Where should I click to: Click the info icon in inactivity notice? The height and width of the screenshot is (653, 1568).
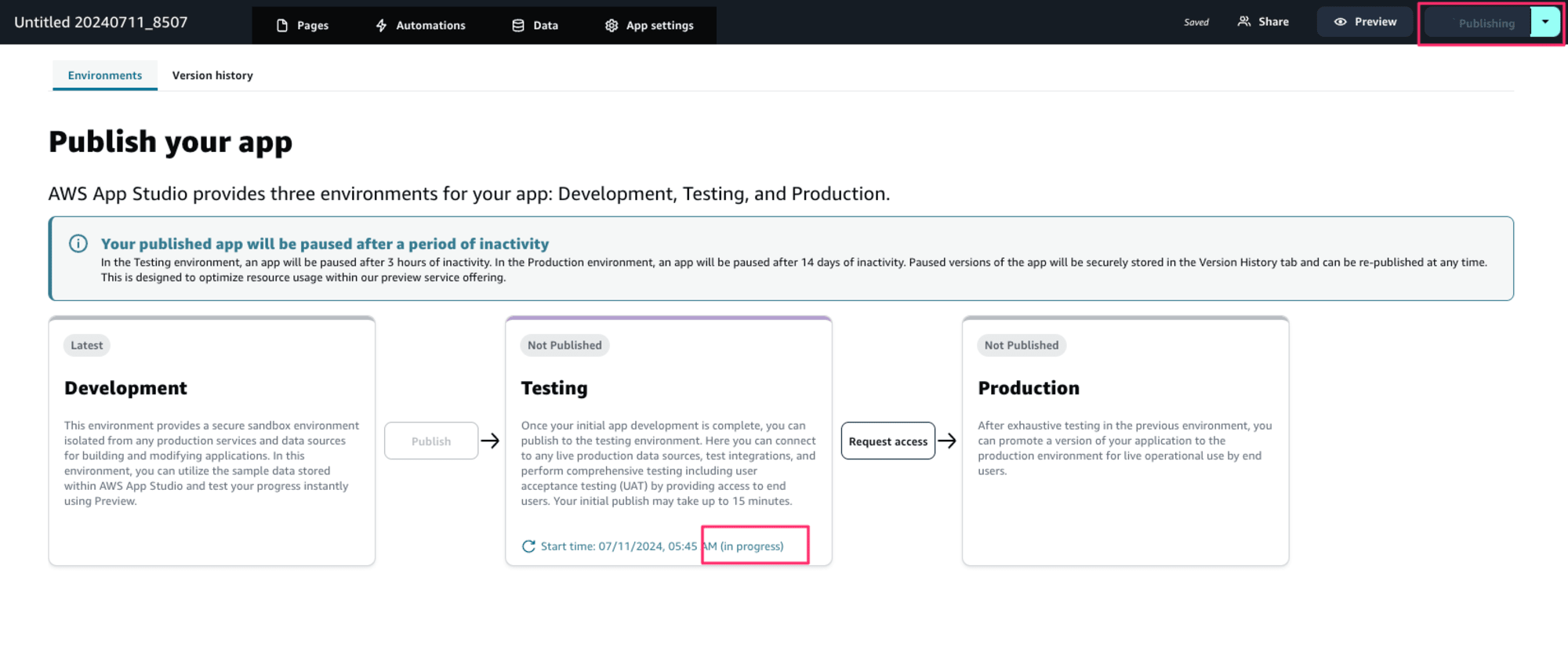pos(78,244)
